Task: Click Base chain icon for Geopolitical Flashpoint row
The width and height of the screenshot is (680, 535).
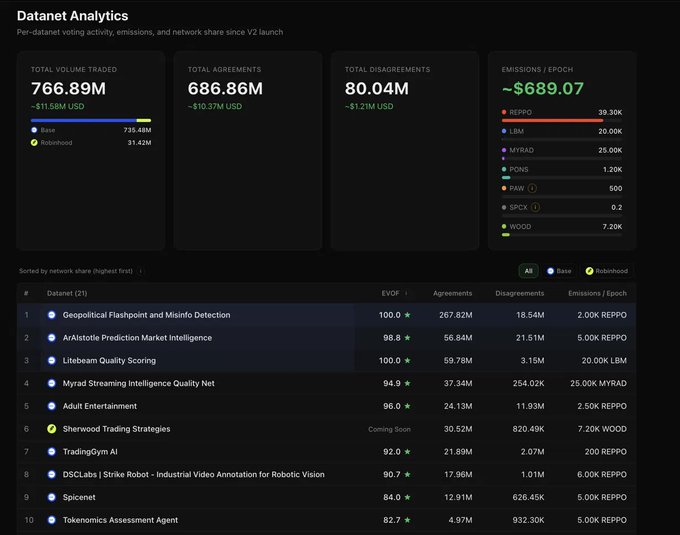Action: [52, 315]
